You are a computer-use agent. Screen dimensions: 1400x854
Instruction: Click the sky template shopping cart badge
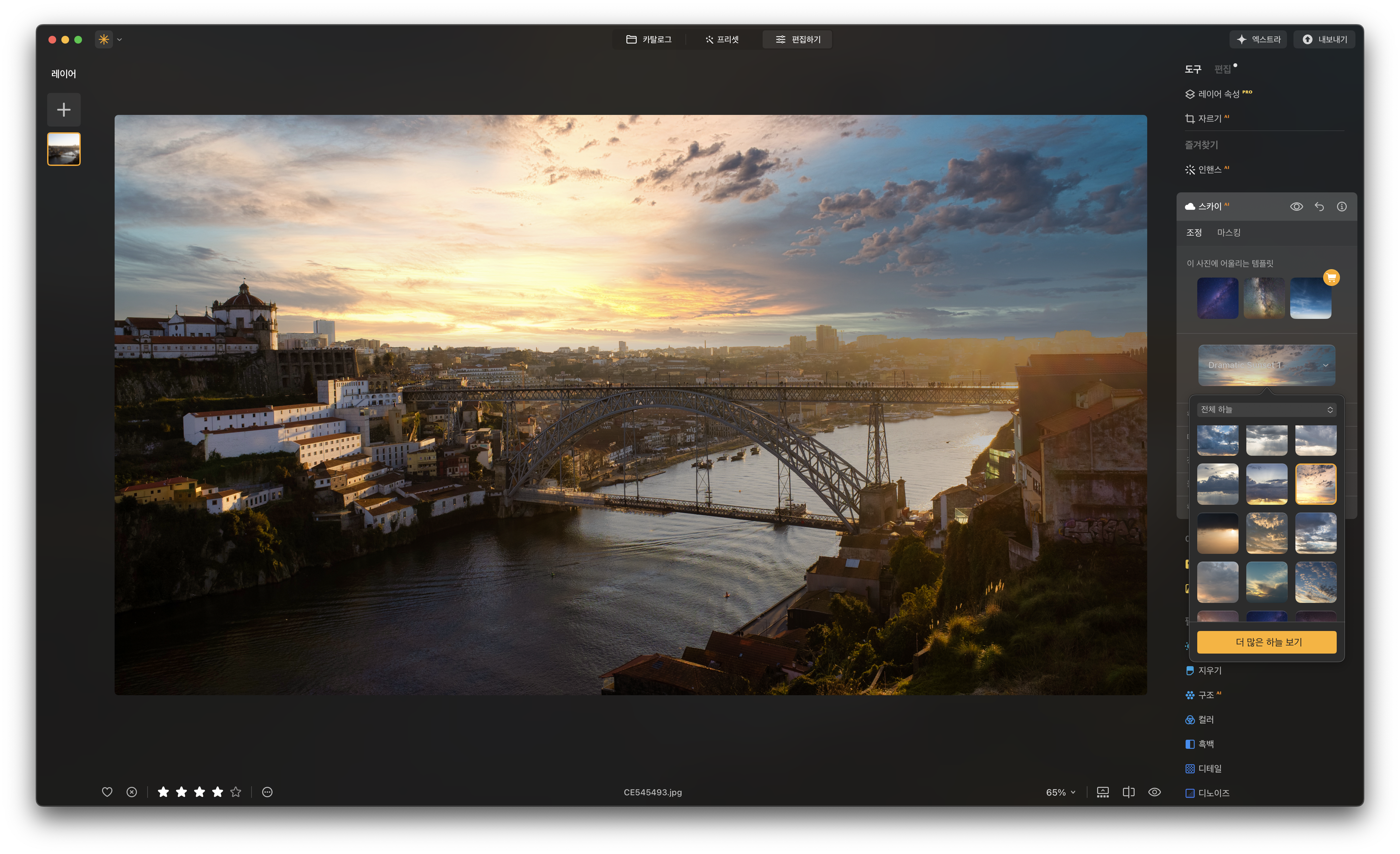click(x=1331, y=277)
